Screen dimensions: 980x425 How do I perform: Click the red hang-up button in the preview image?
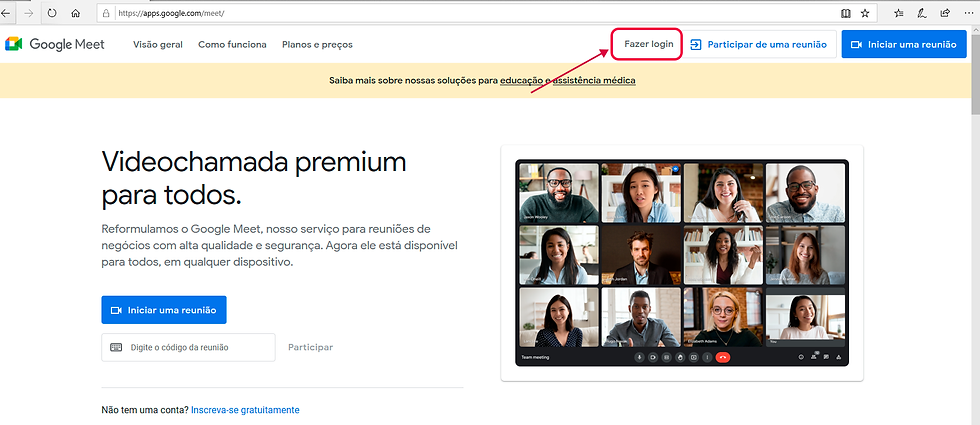point(723,358)
